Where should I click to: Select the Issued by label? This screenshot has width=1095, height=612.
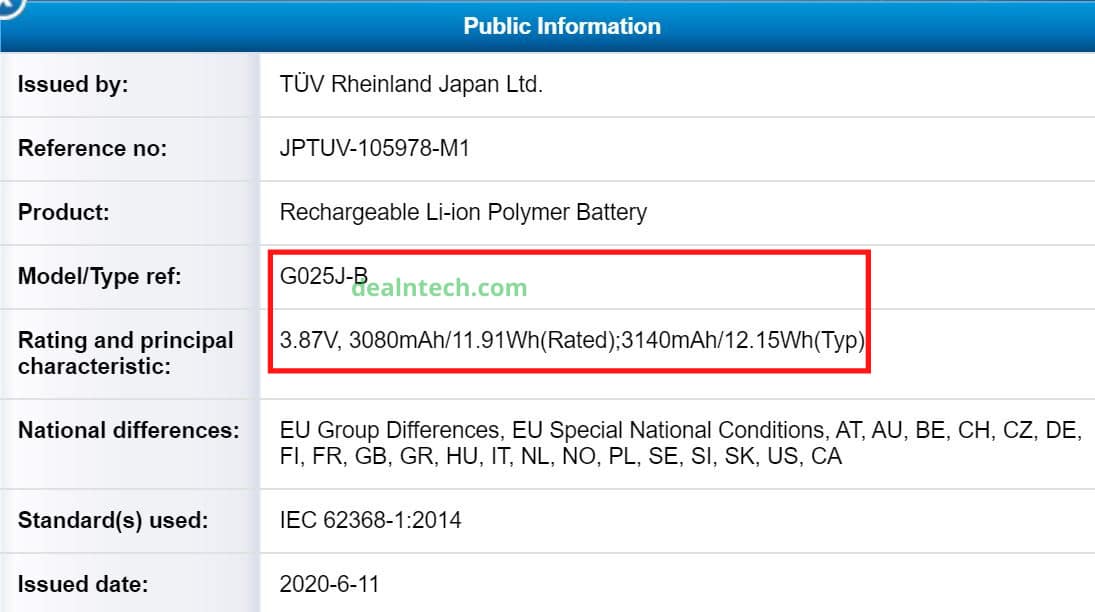[x=73, y=84]
